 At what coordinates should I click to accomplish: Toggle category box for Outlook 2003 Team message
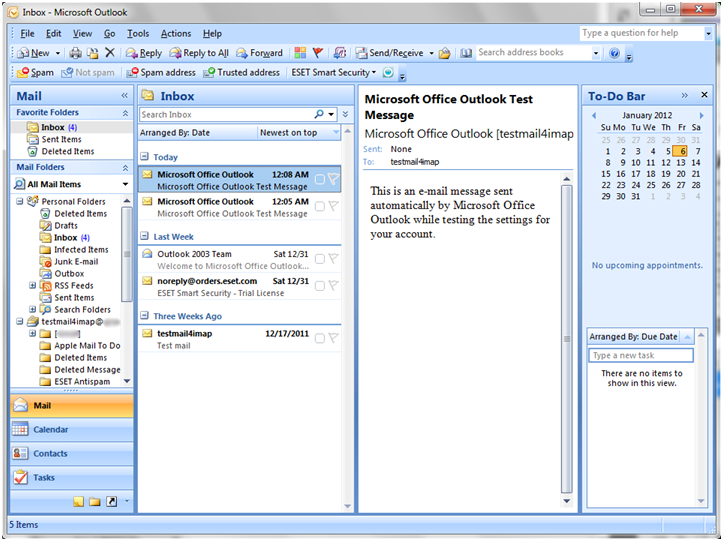click(x=320, y=259)
